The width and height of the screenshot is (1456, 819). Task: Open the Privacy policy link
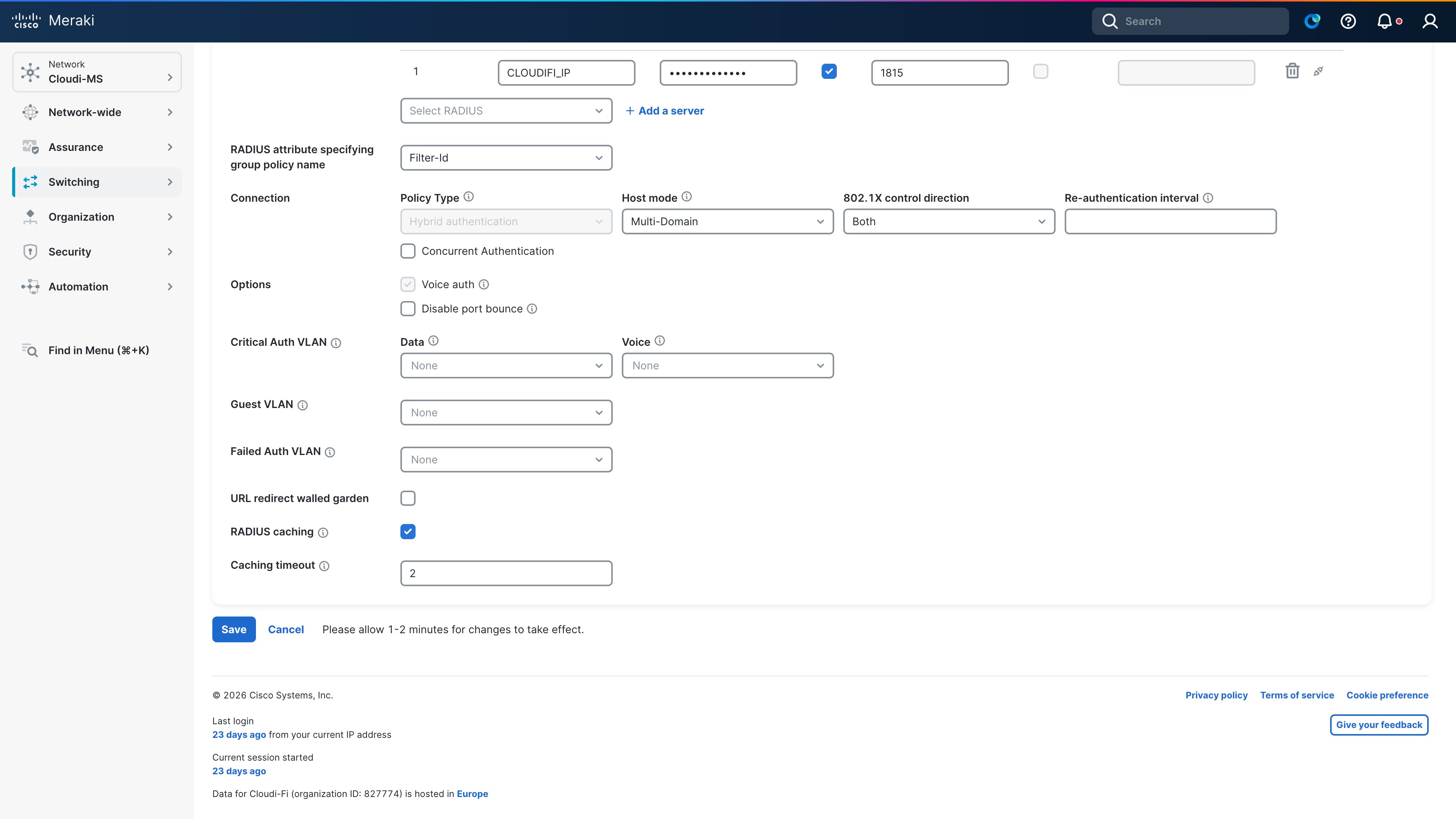(1216, 695)
